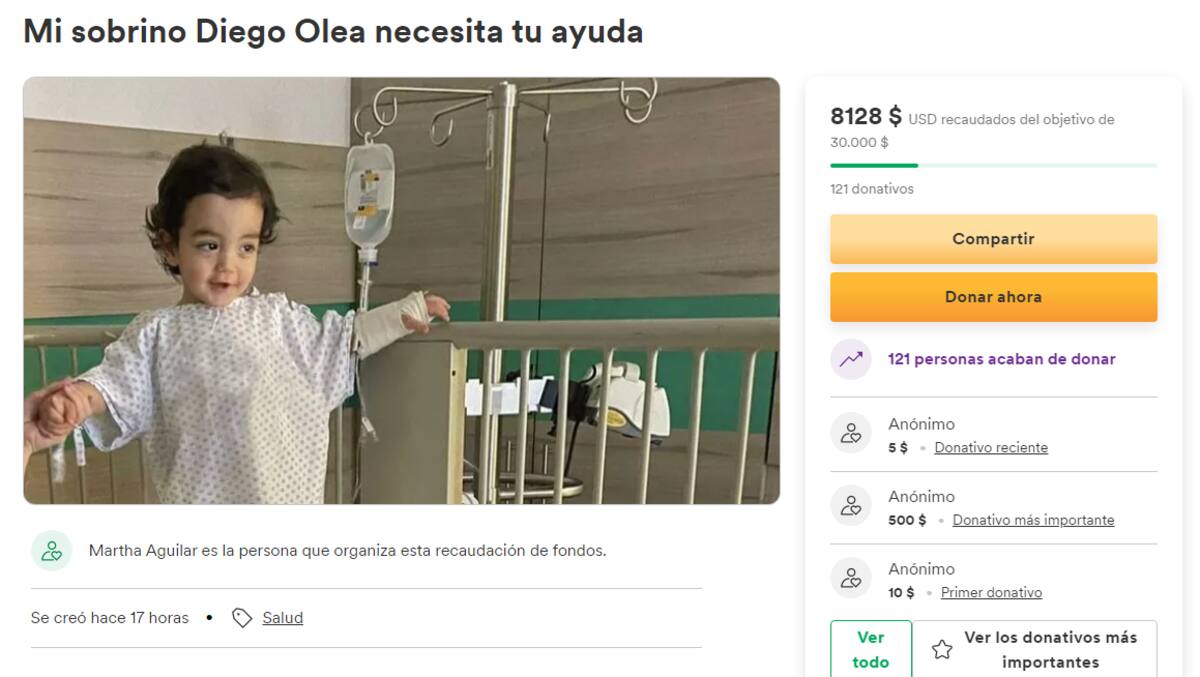Show Ver los donativos más importantes
1200x677 pixels.
(x=1035, y=649)
